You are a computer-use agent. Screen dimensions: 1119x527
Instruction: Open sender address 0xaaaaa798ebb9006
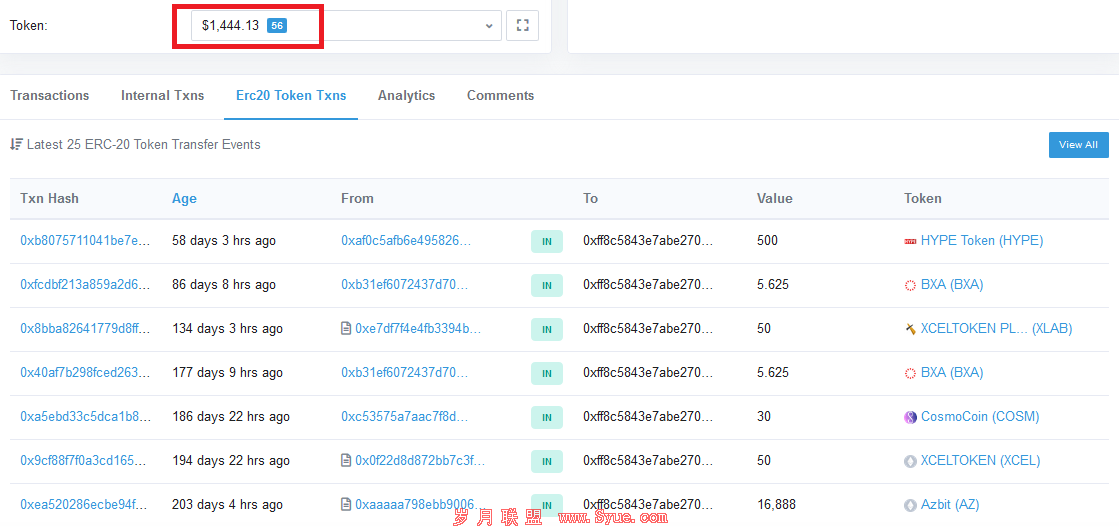click(418, 505)
